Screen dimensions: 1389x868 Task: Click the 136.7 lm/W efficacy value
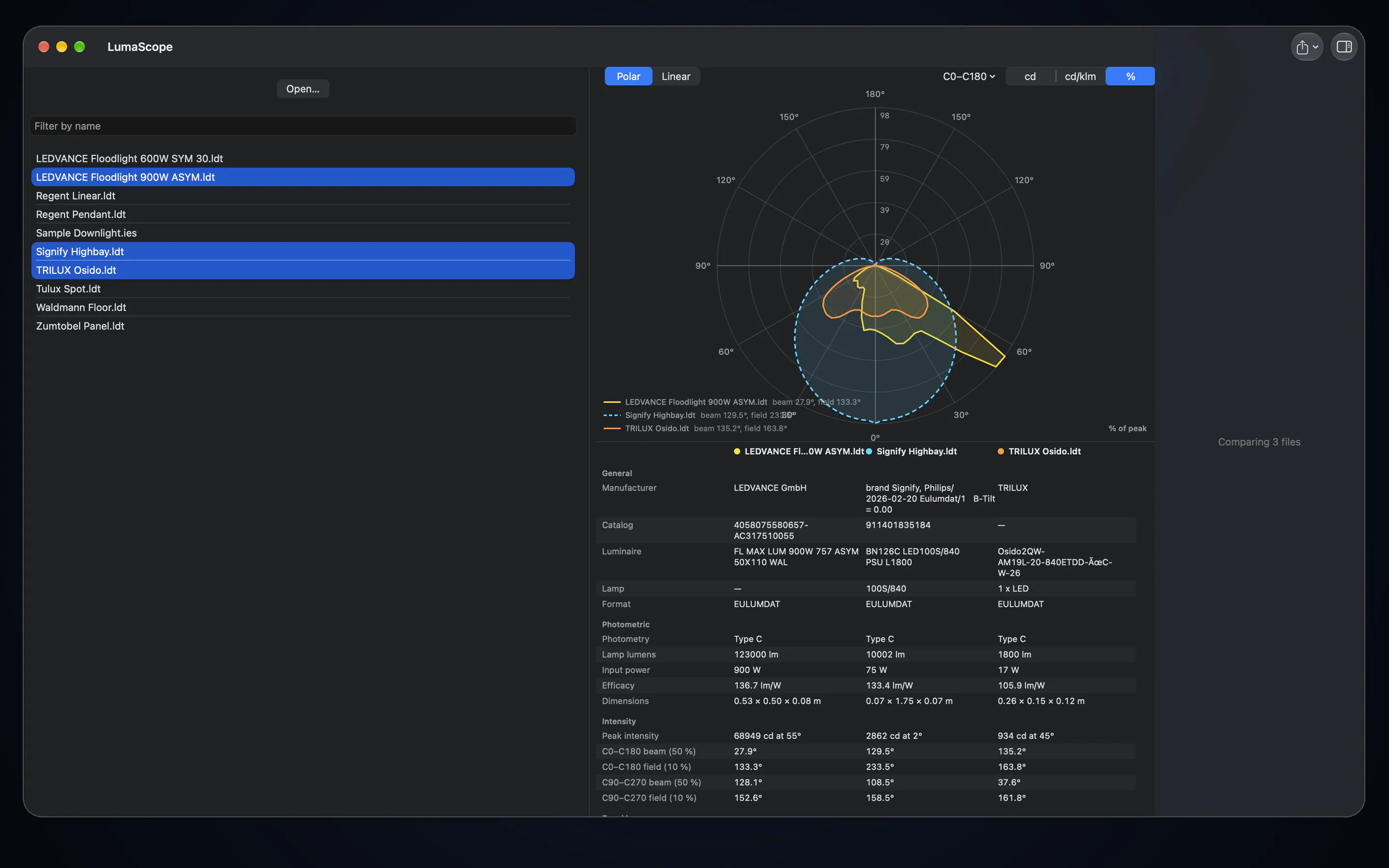tap(758, 685)
